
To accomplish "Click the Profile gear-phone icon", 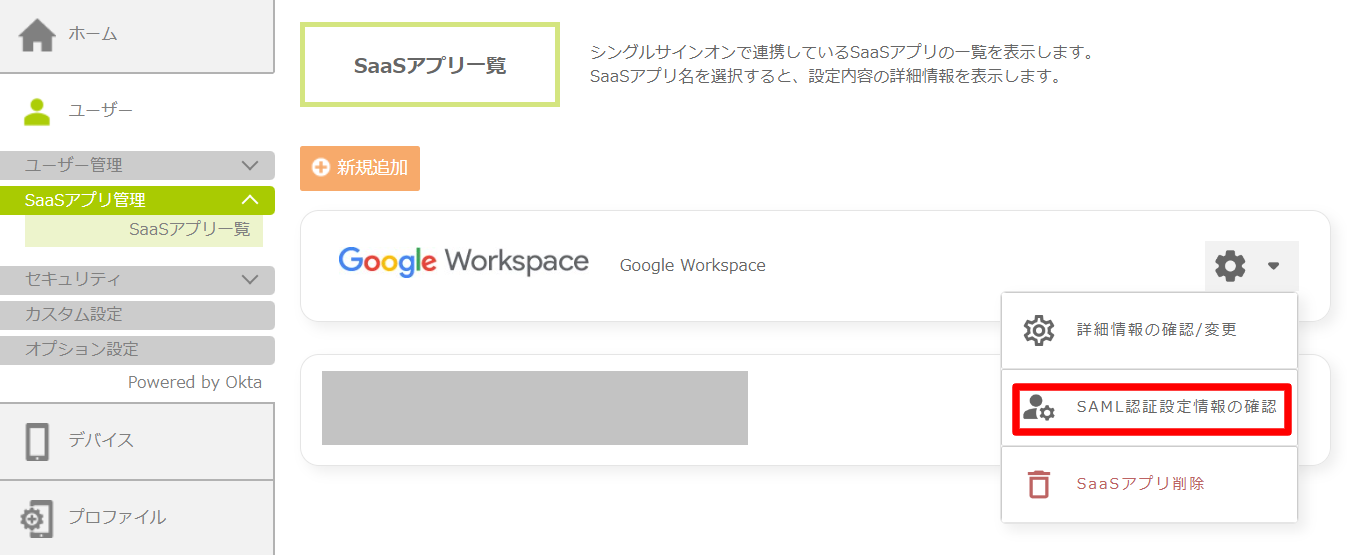I will [x=37, y=518].
